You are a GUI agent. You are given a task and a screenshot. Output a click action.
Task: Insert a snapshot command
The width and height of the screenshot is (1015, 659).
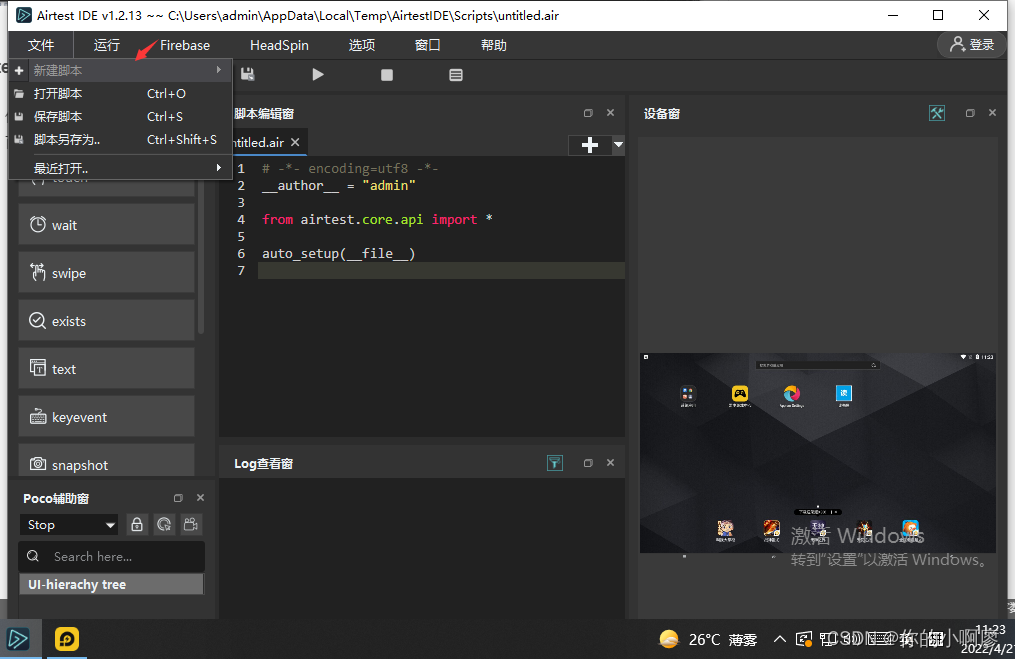point(106,461)
